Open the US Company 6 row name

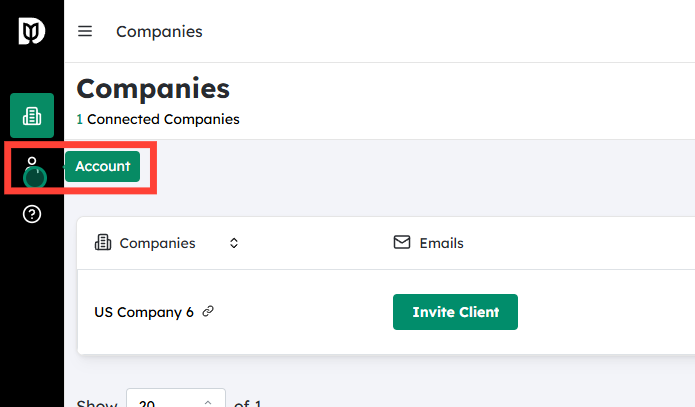click(x=144, y=311)
